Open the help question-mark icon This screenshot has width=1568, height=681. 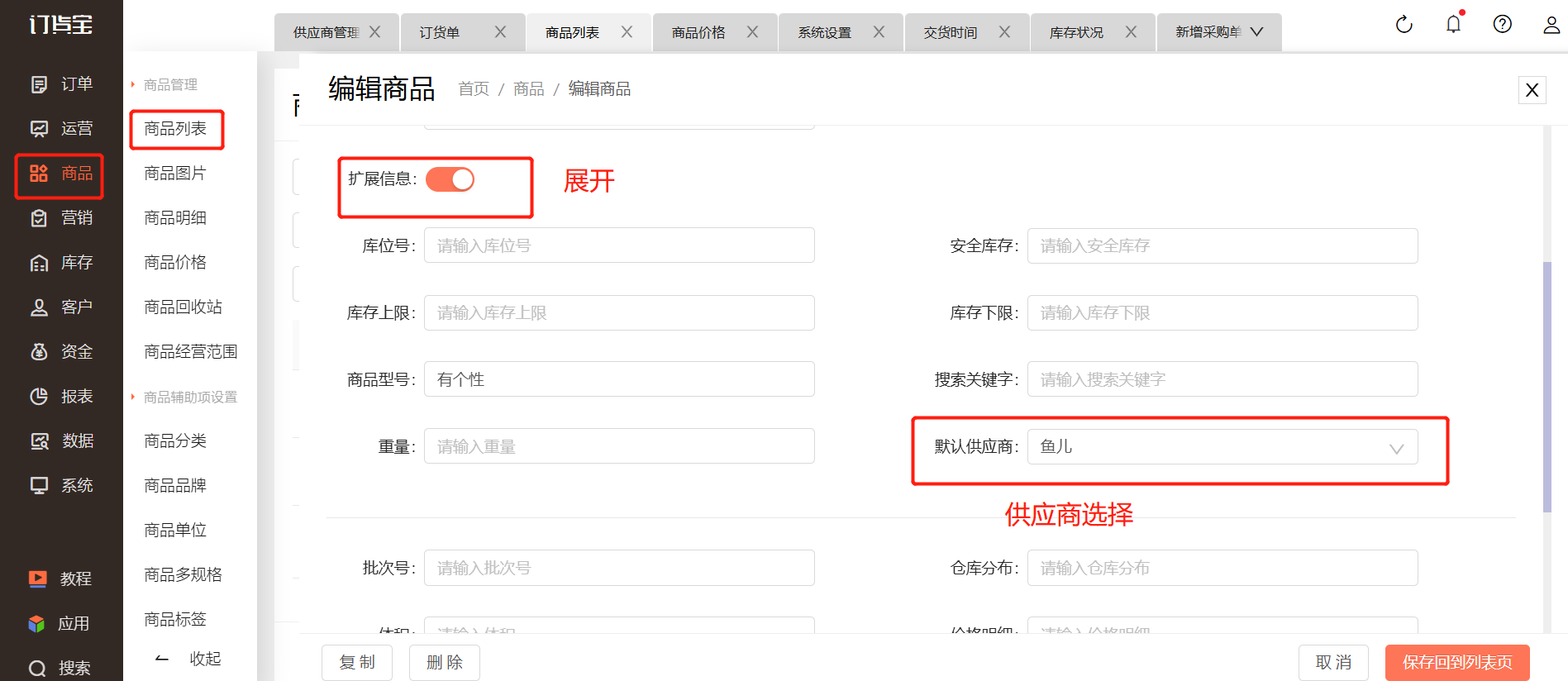pyautogui.click(x=1503, y=24)
